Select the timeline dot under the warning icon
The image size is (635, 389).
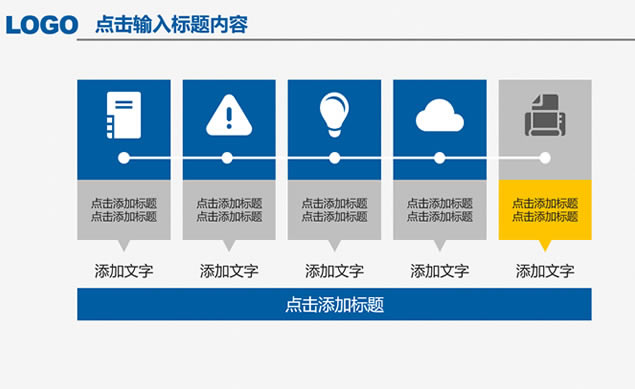[x=227, y=158]
